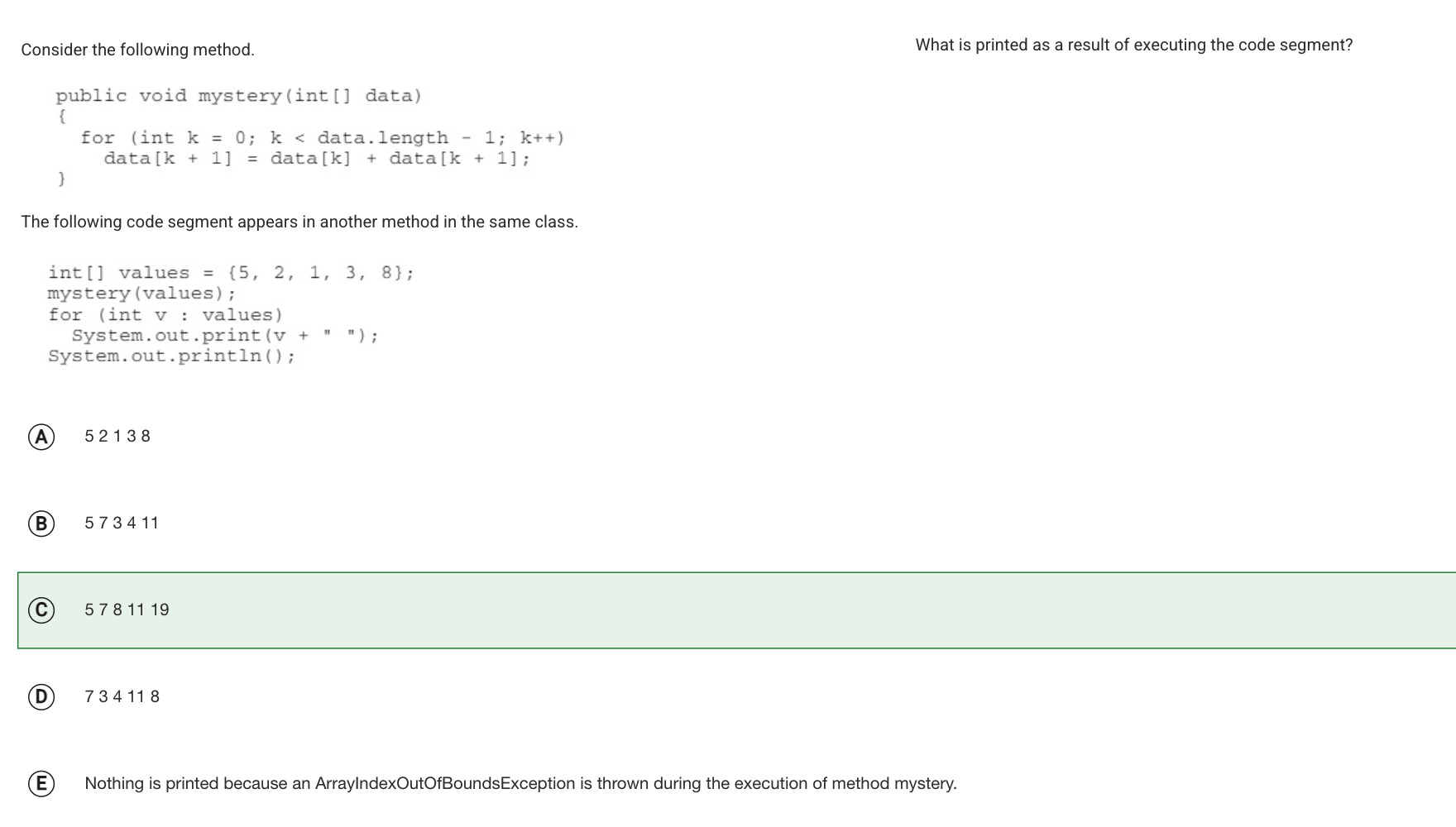Click the data[k + 1] assignment line

pos(317,158)
